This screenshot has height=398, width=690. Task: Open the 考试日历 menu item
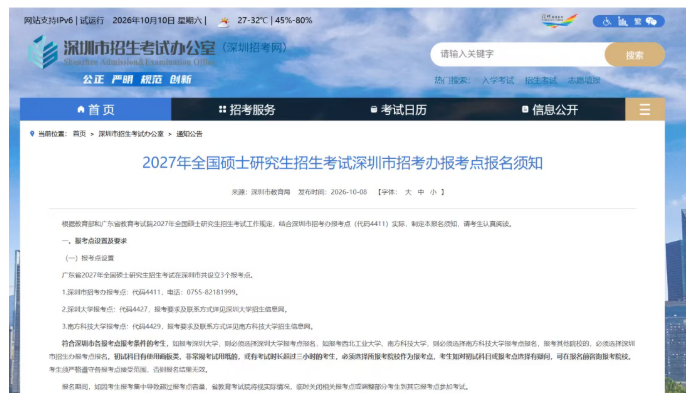click(x=399, y=110)
